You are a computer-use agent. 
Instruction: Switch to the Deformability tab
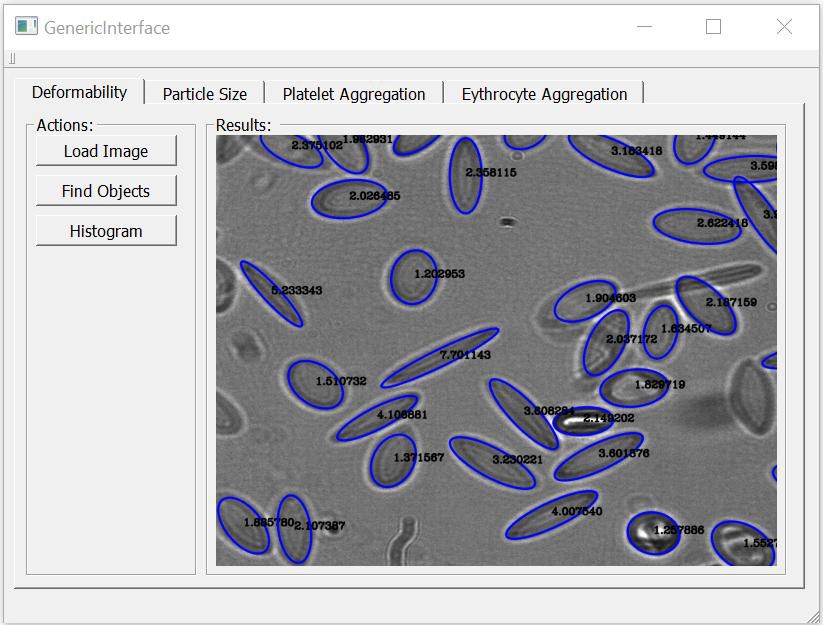pyautogui.click(x=79, y=92)
